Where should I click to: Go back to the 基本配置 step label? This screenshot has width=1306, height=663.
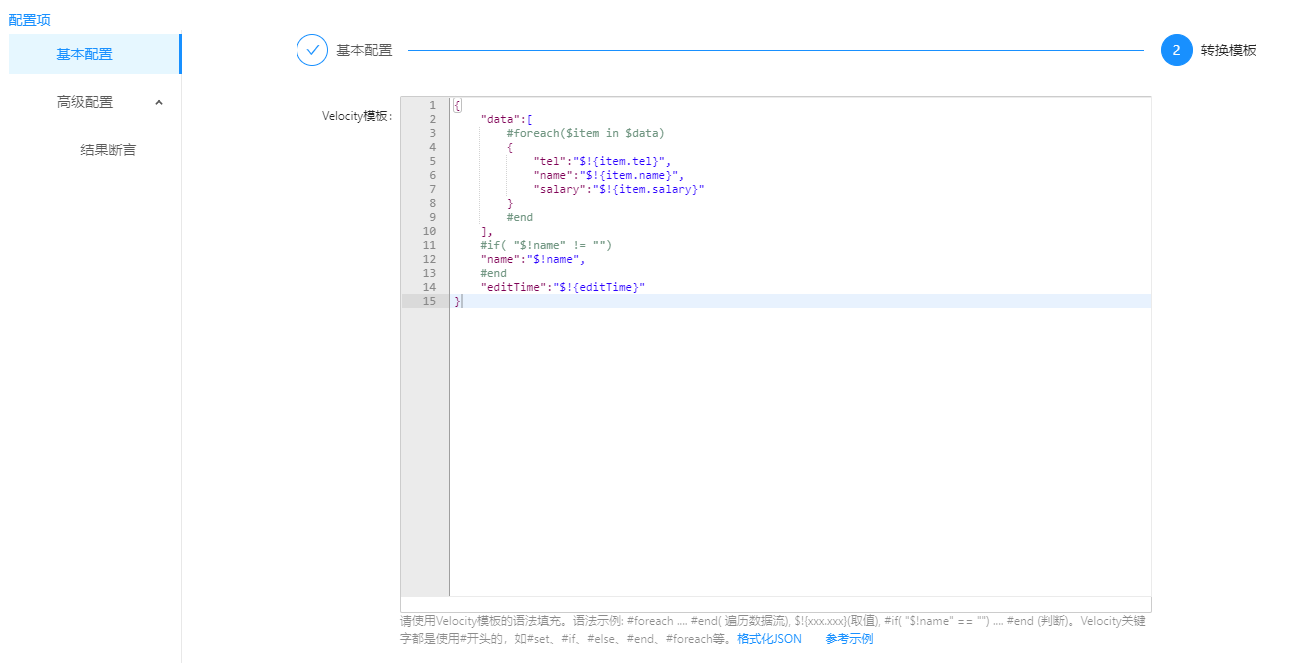pos(364,50)
